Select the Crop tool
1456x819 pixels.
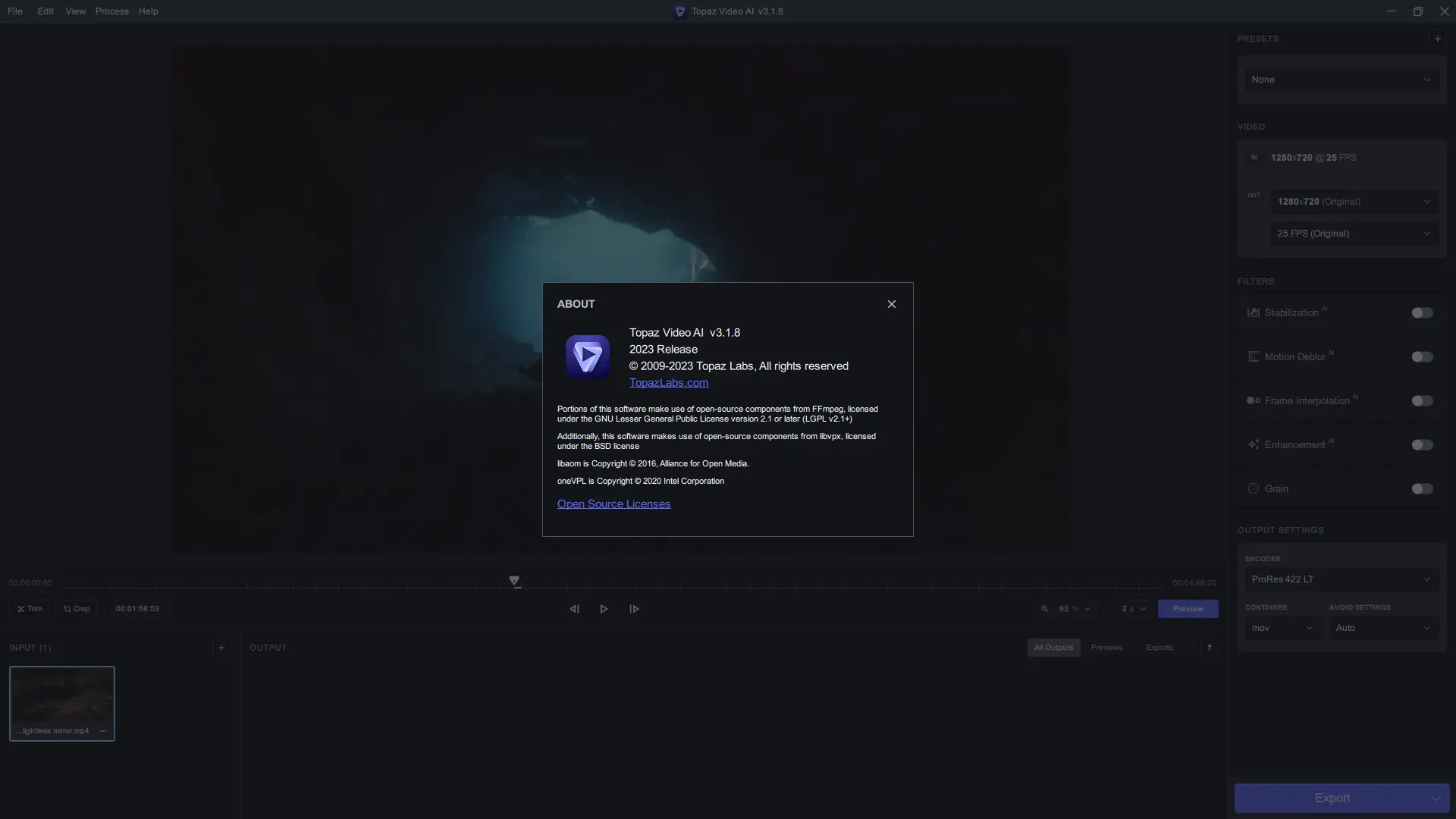coord(77,609)
